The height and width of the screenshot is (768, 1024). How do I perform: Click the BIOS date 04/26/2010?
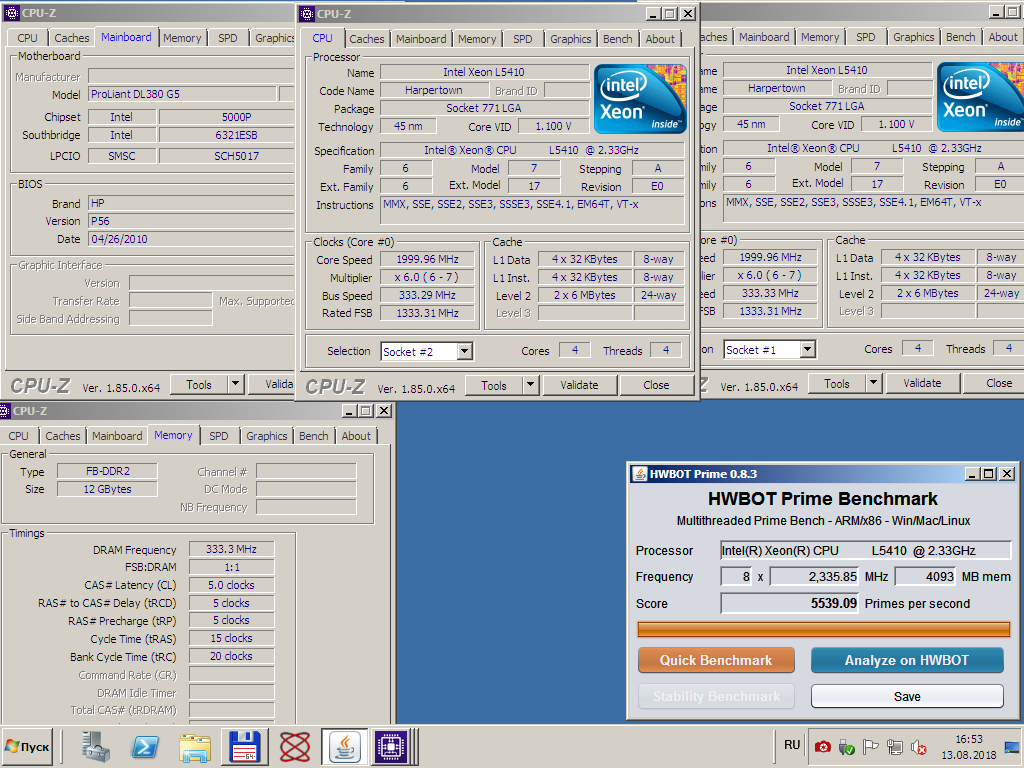click(x=191, y=239)
